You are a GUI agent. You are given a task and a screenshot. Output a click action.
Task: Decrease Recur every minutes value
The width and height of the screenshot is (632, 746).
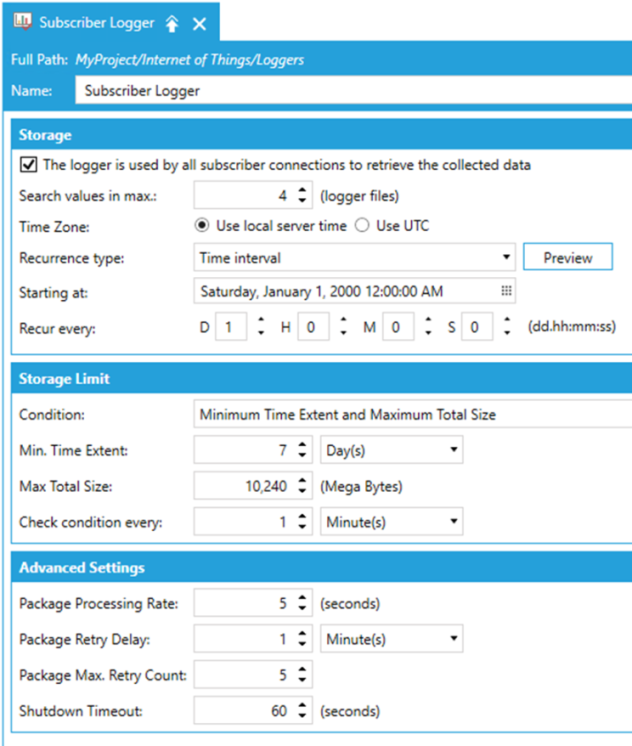[428, 333]
